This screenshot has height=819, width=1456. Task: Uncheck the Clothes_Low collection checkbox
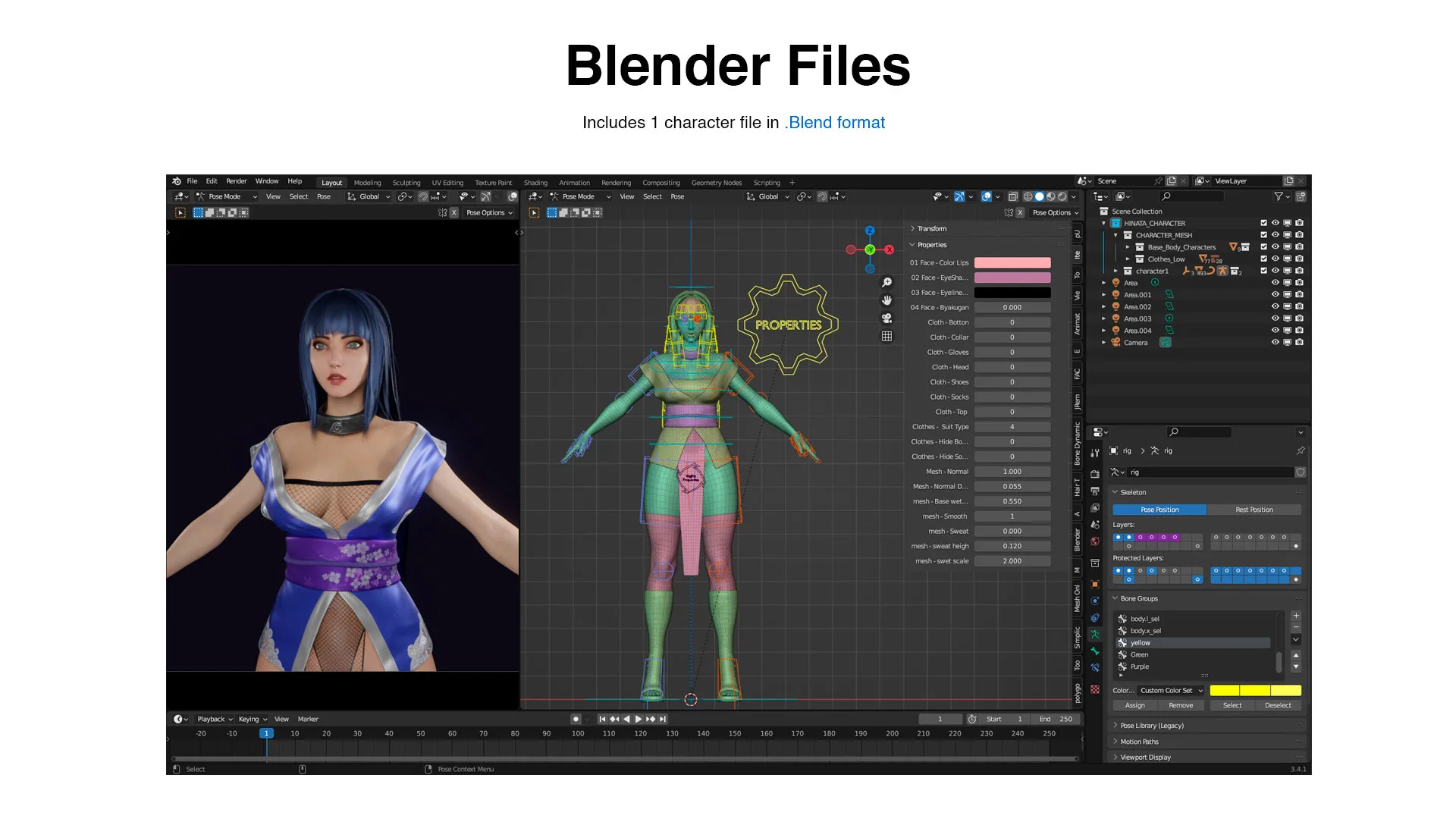tap(1263, 259)
